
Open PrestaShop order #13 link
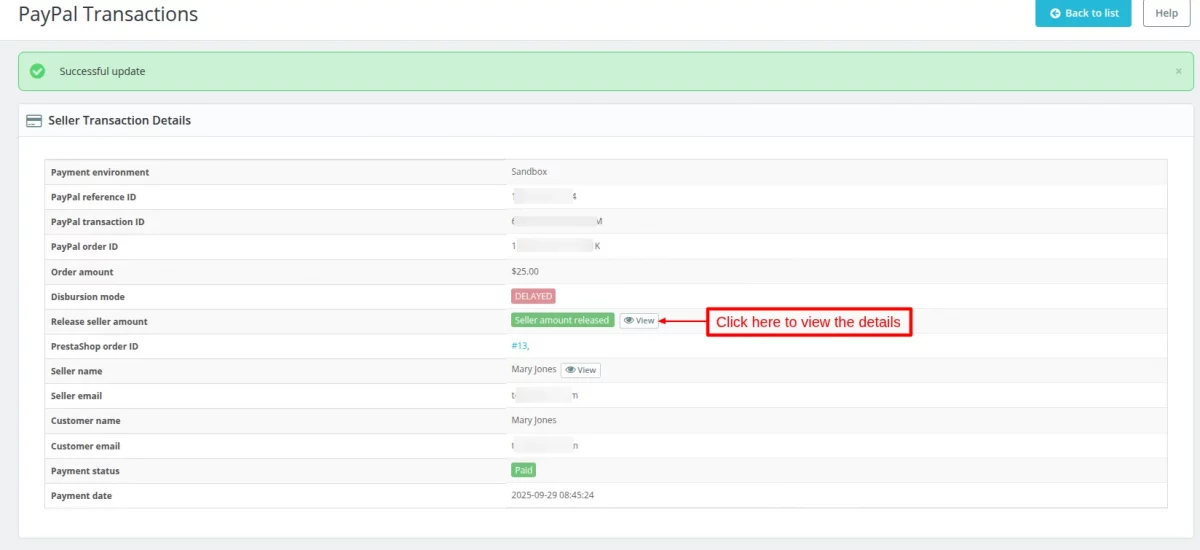519,346
